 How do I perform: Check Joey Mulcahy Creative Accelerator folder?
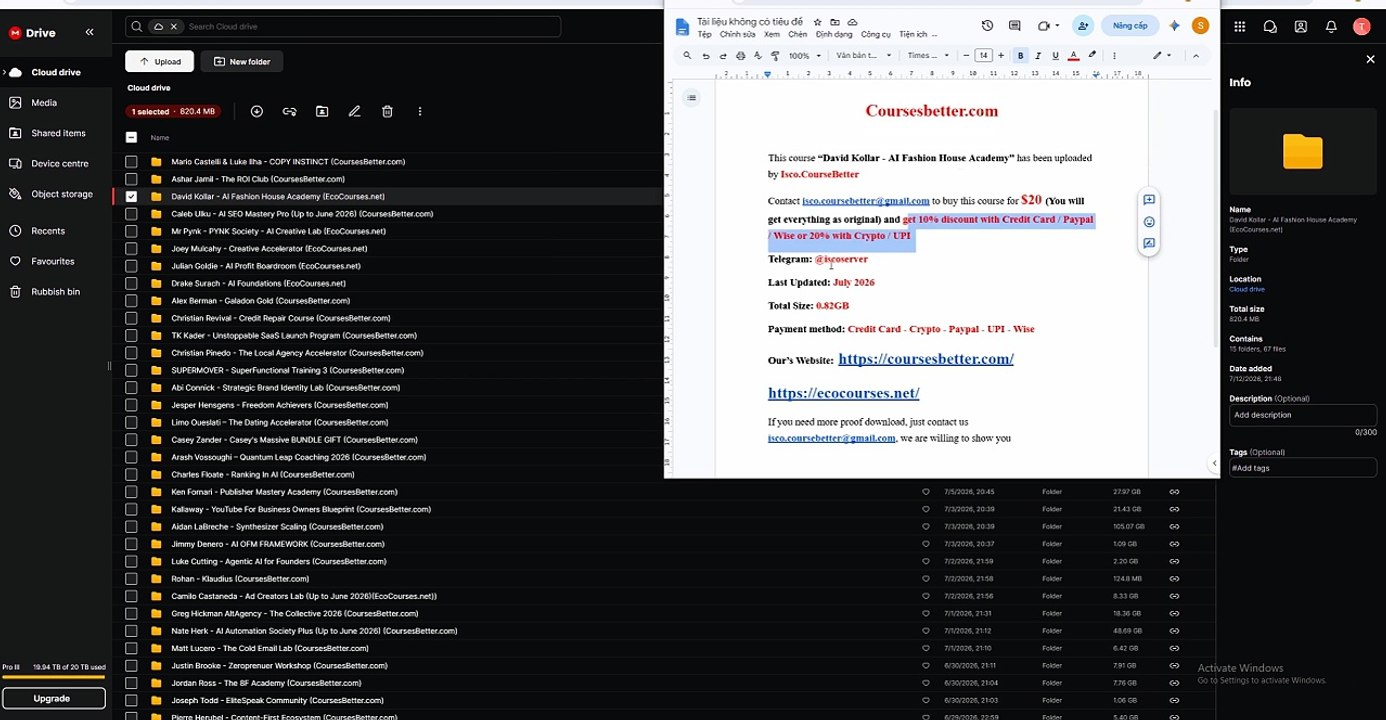pyautogui.click(x=131, y=248)
